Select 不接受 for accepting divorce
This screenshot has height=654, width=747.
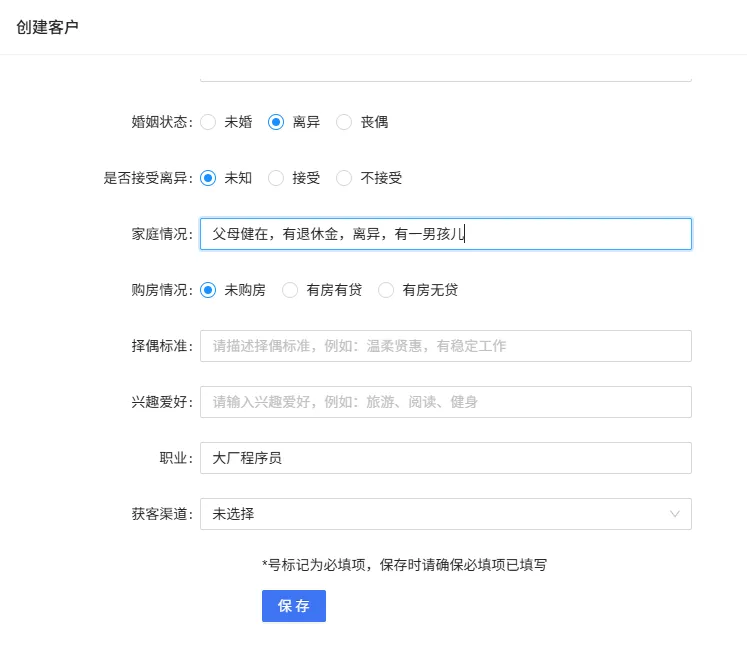pyautogui.click(x=344, y=178)
